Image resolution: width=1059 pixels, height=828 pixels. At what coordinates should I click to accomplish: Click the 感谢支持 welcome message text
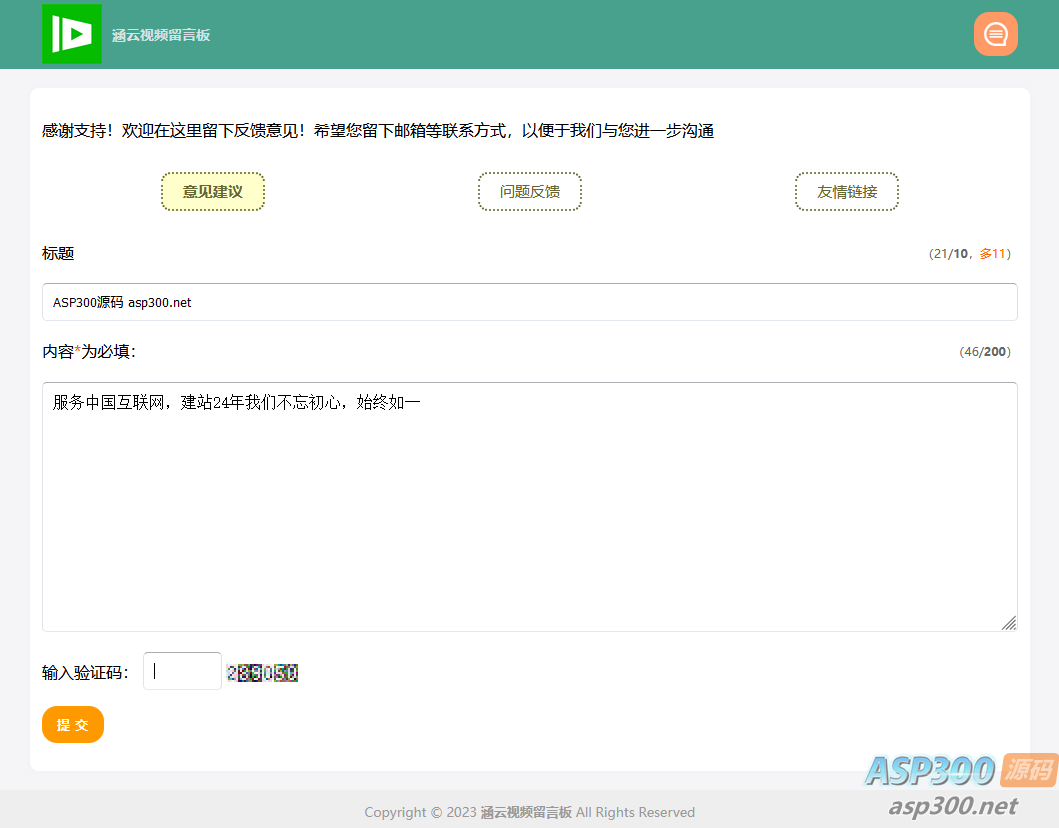click(x=377, y=131)
